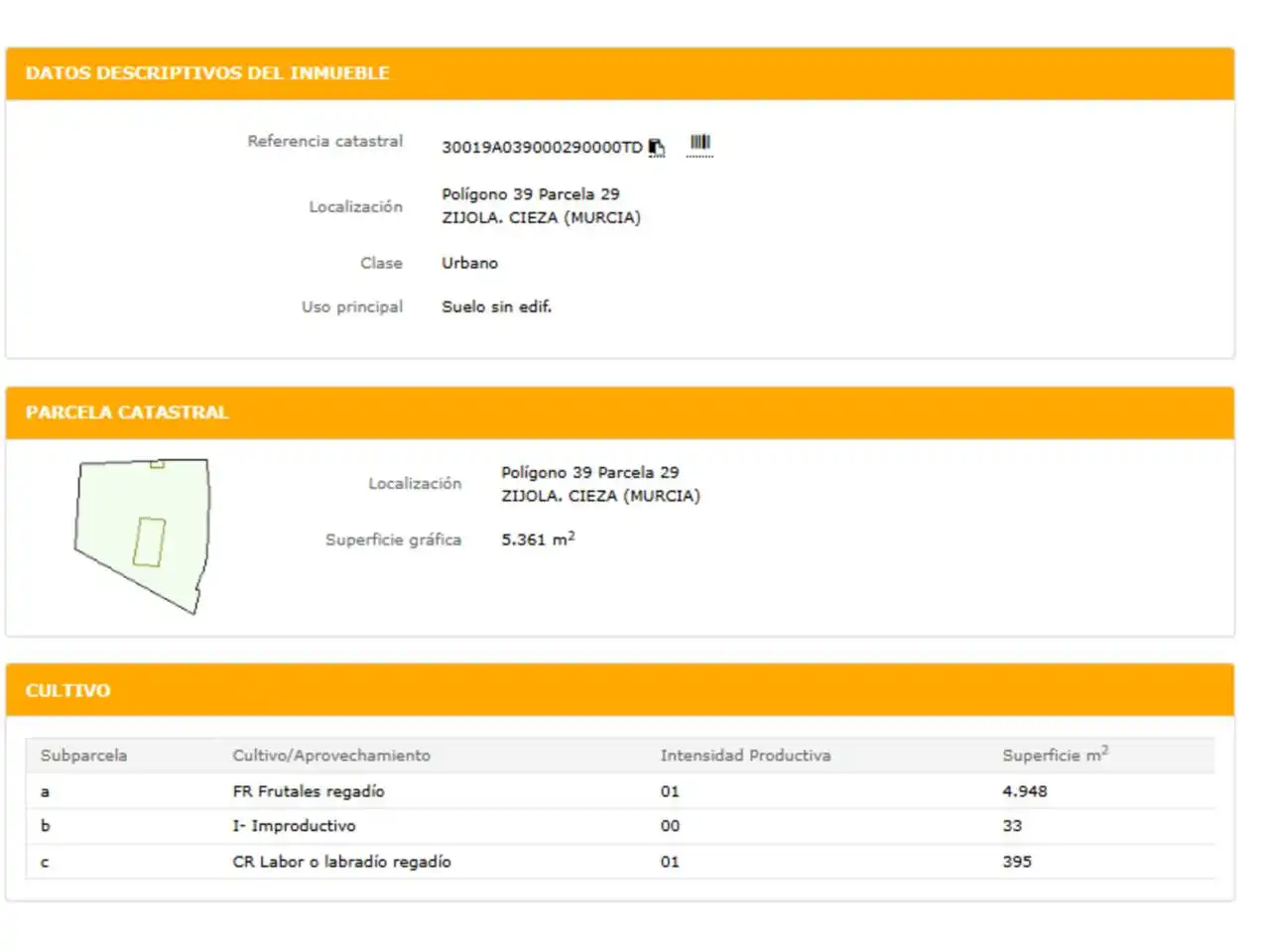
Task: Click the 'Subparcela' column header
Action: point(83,756)
